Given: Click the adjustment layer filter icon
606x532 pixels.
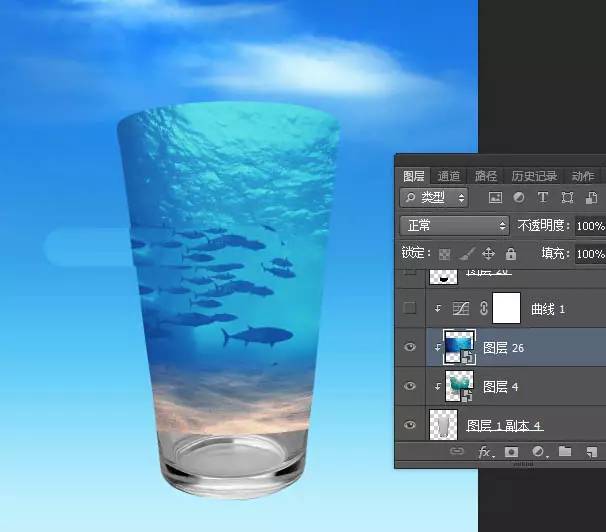Looking at the screenshot, I should (x=518, y=198).
